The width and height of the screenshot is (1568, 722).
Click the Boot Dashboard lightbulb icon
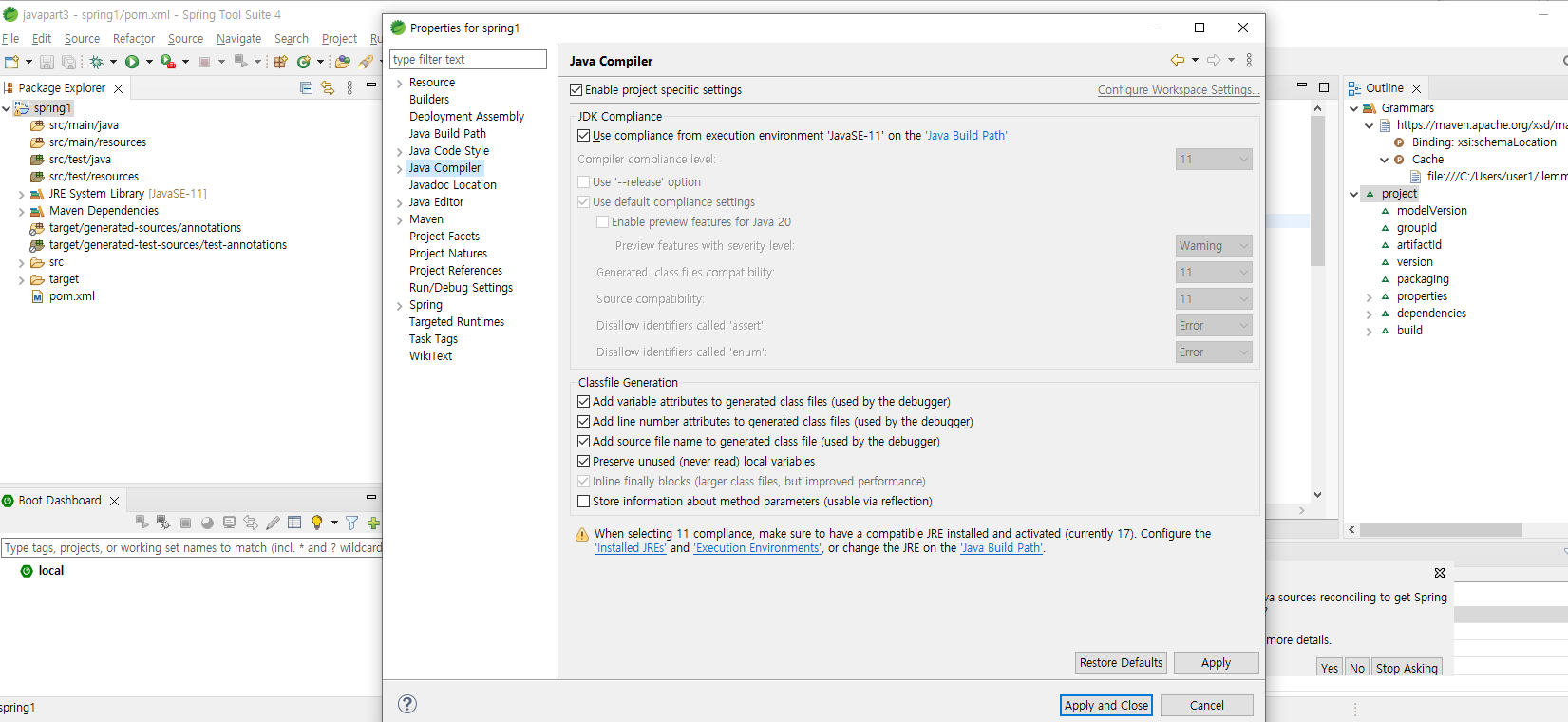pos(317,522)
